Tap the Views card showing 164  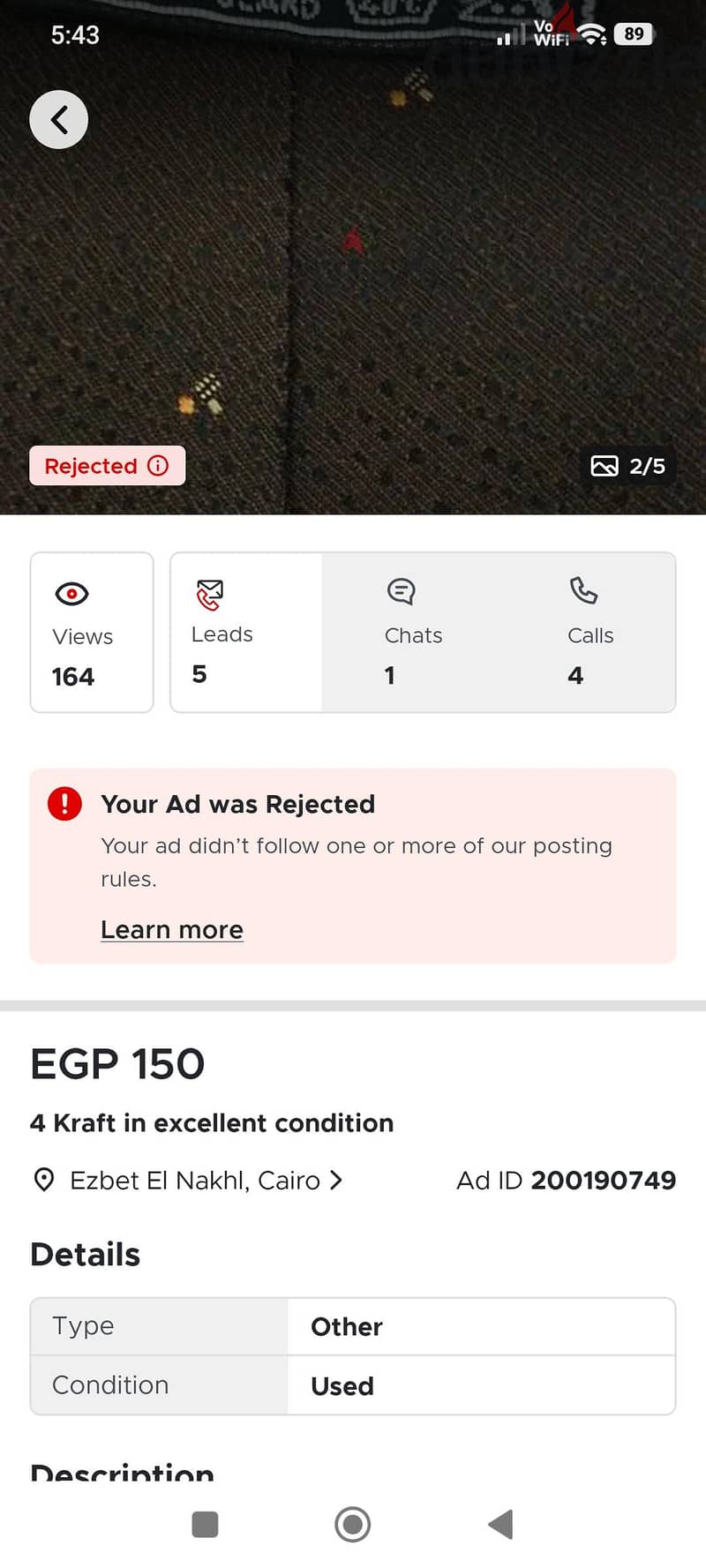point(92,632)
